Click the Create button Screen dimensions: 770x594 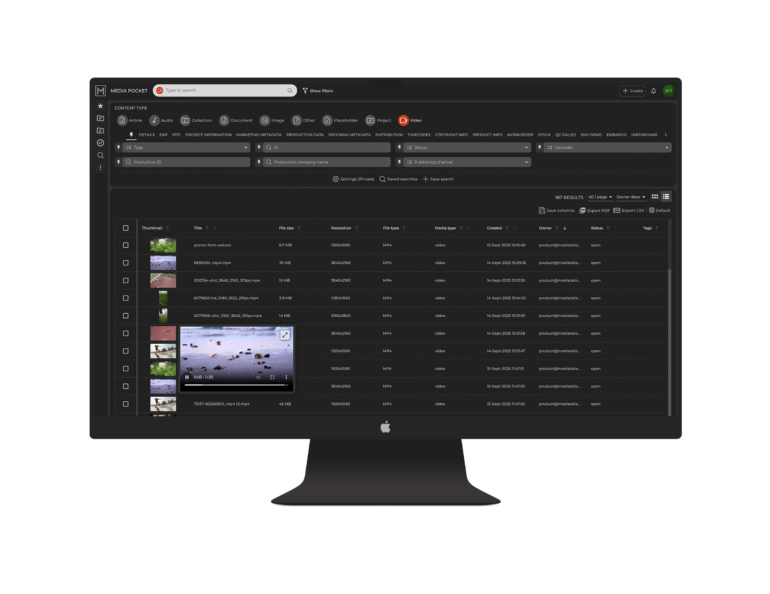pyautogui.click(x=632, y=91)
